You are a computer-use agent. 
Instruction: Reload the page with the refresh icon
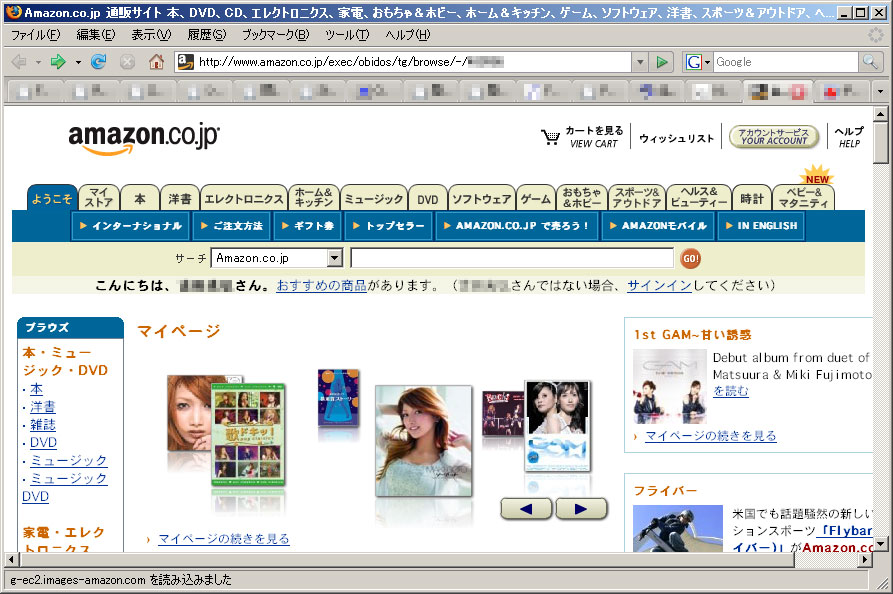pyautogui.click(x=98, y=62)
